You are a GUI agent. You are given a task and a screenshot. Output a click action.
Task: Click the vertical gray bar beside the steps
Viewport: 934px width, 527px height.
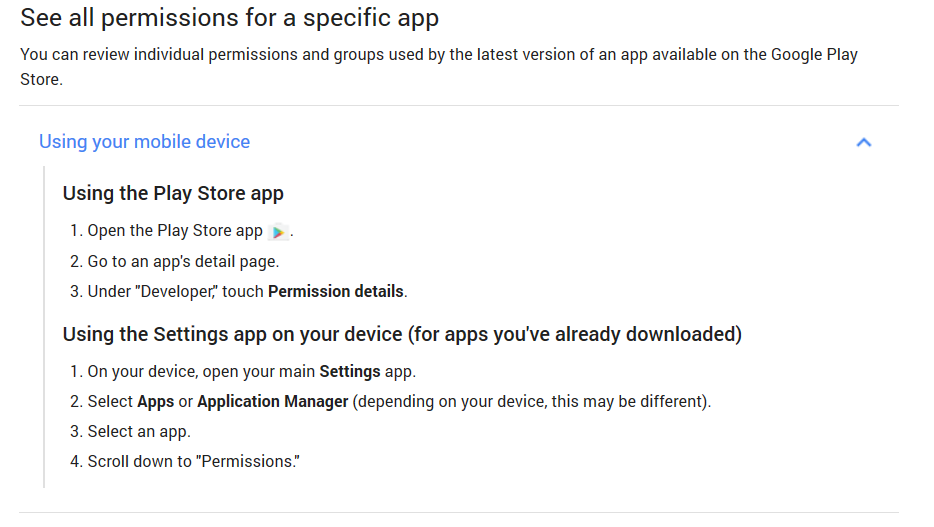(x=44, y=327)
